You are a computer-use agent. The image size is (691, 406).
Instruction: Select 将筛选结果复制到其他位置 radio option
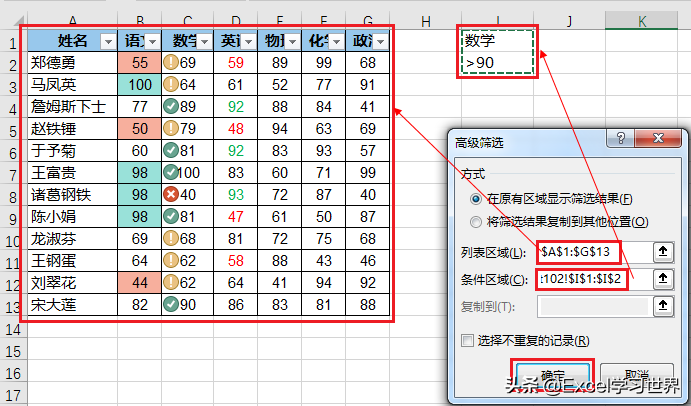pos(476,221)
